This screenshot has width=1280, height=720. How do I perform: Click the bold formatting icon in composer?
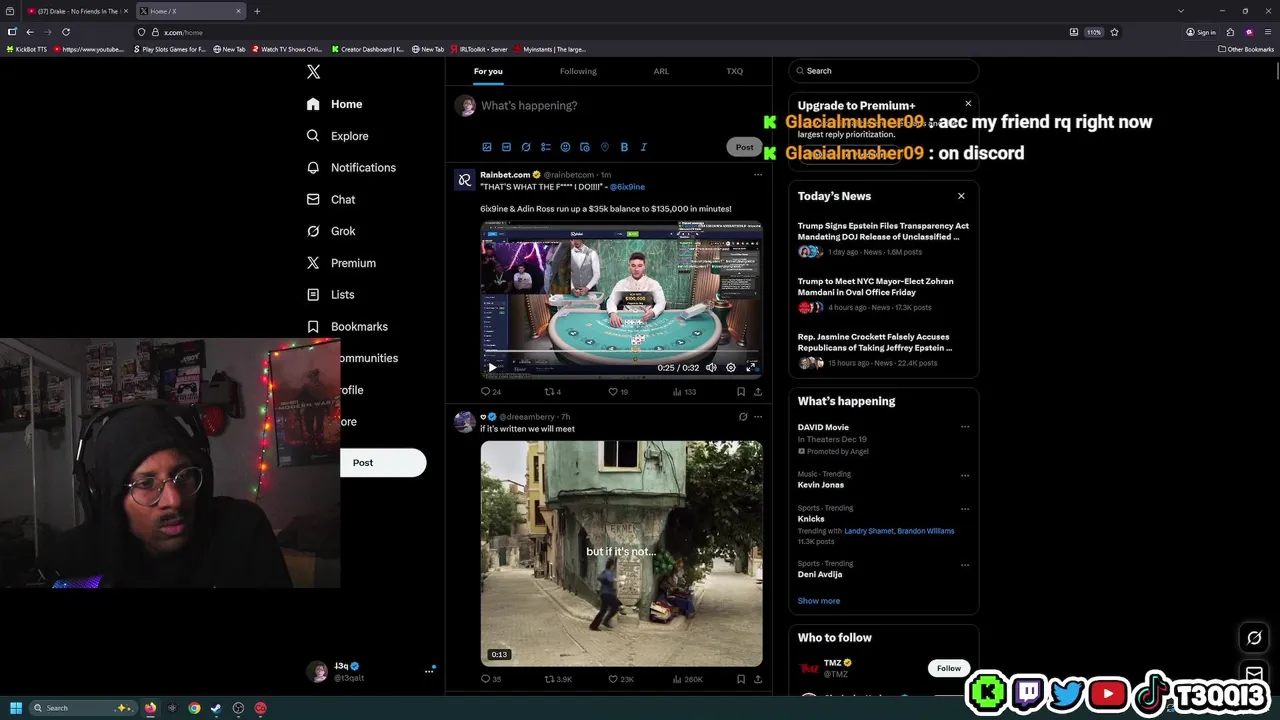coord(624,147)
